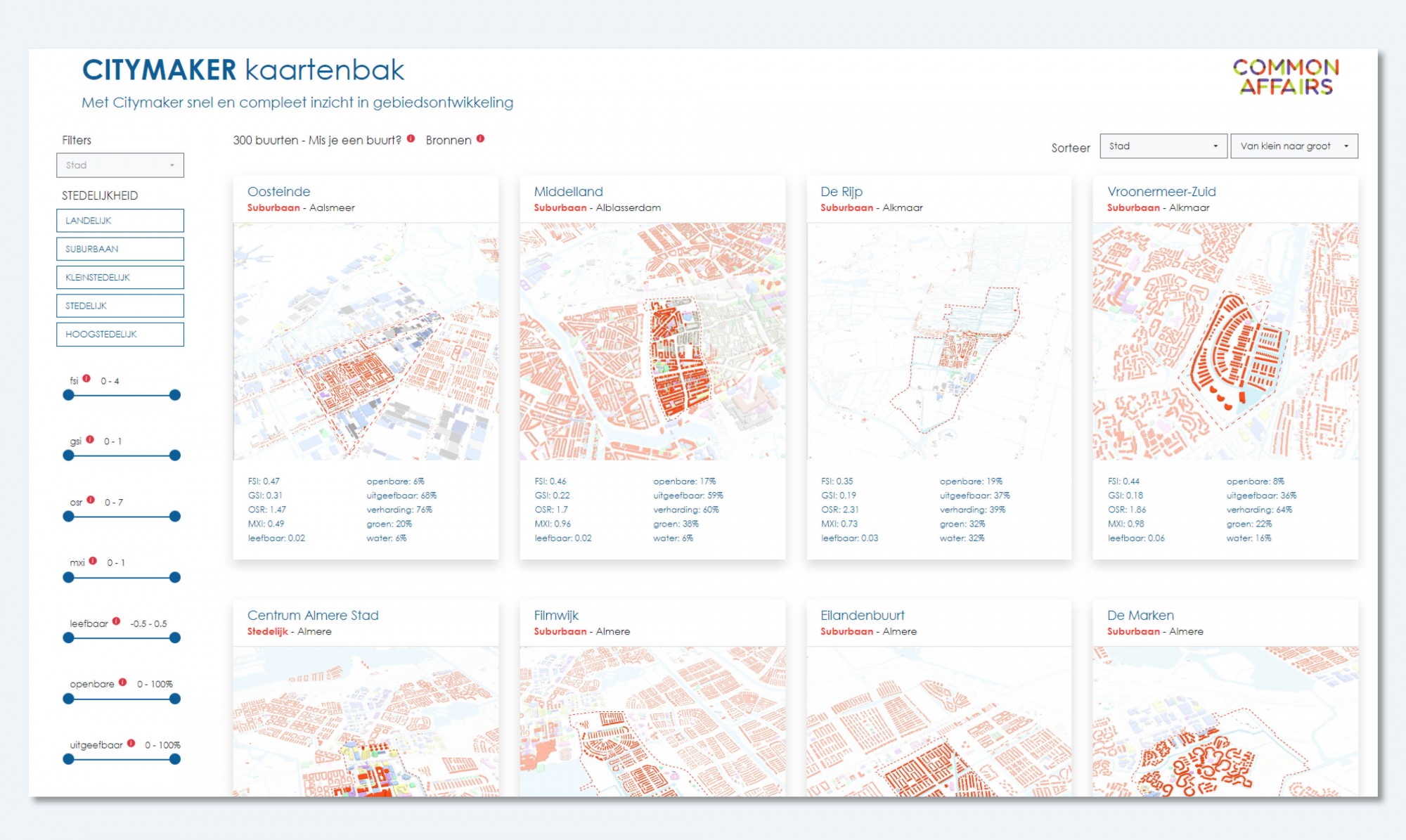Open the mxi info icon
This screenshot has width=1406, height=840.
tap(93, 561)
